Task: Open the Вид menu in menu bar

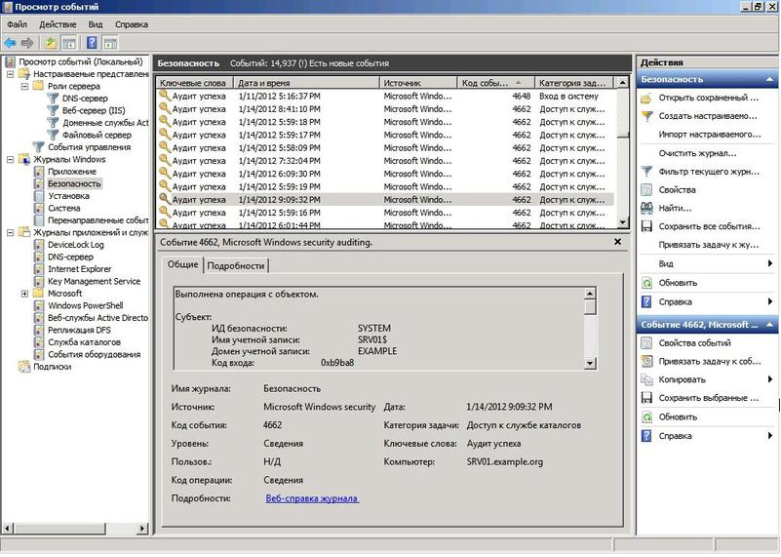Action: click(95, 24)
